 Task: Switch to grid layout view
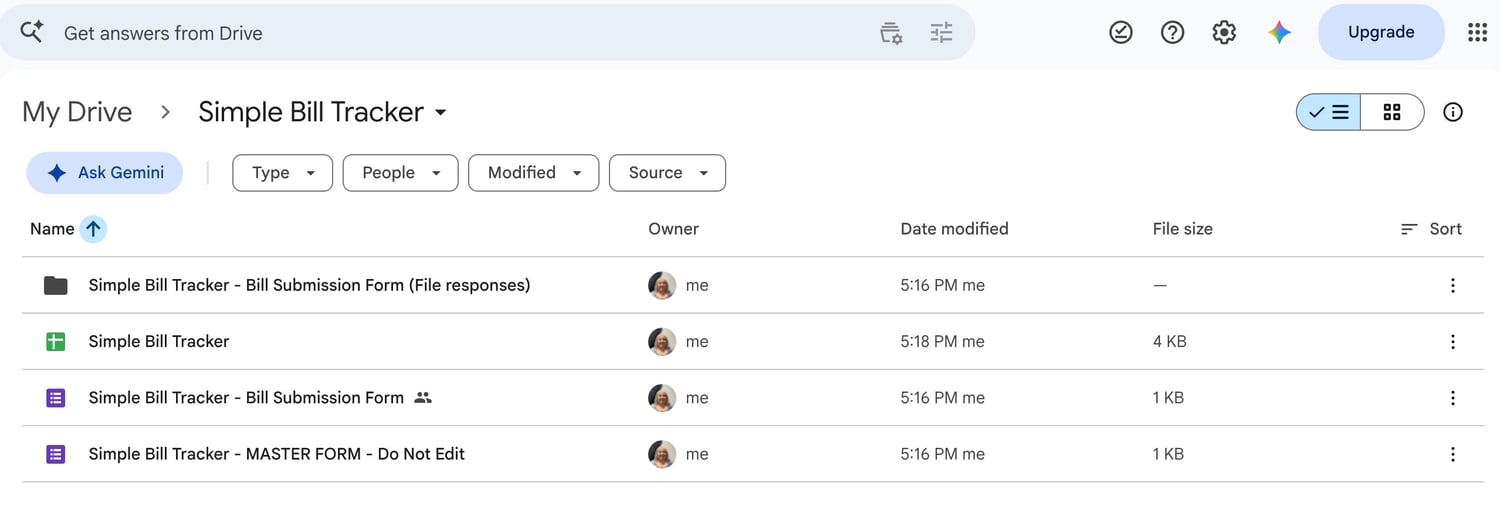pos(1392,112)
